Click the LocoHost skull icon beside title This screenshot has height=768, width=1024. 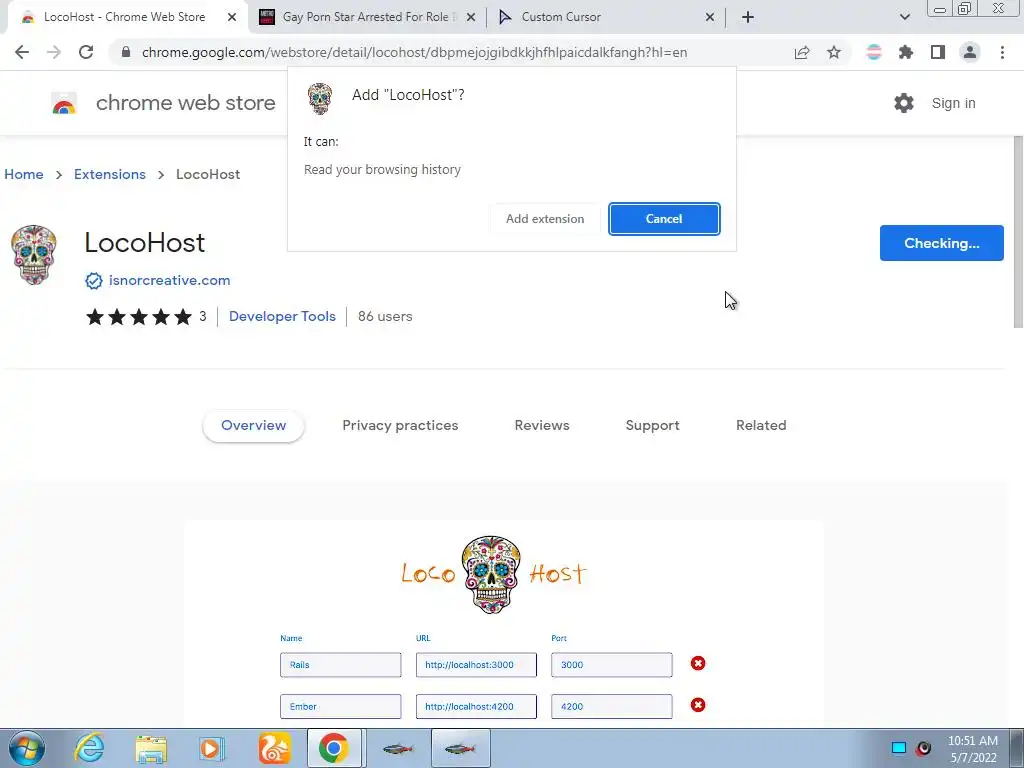pos(34,255)
